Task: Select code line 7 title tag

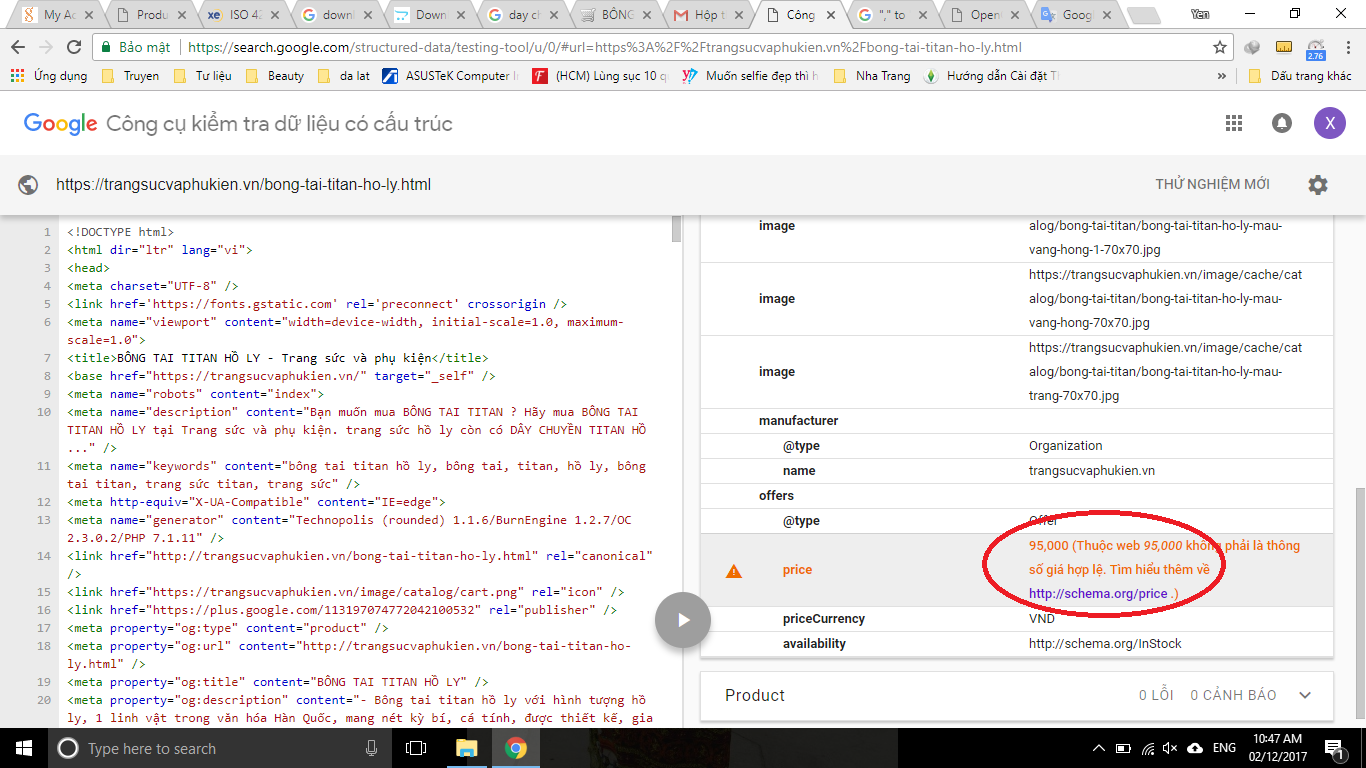Action: pos(278,358)
